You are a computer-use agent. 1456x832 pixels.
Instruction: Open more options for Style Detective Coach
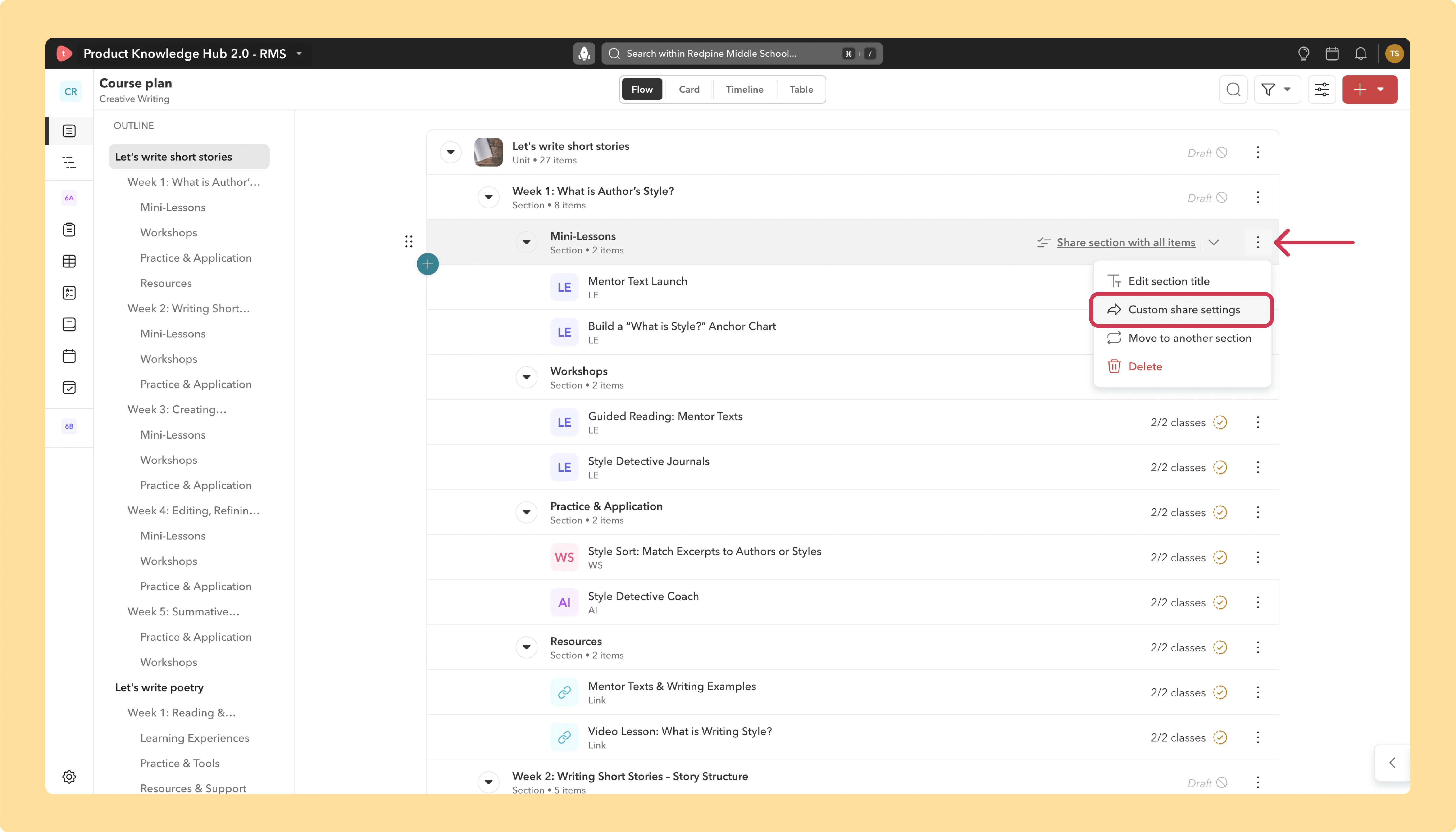click(1258, 602)
